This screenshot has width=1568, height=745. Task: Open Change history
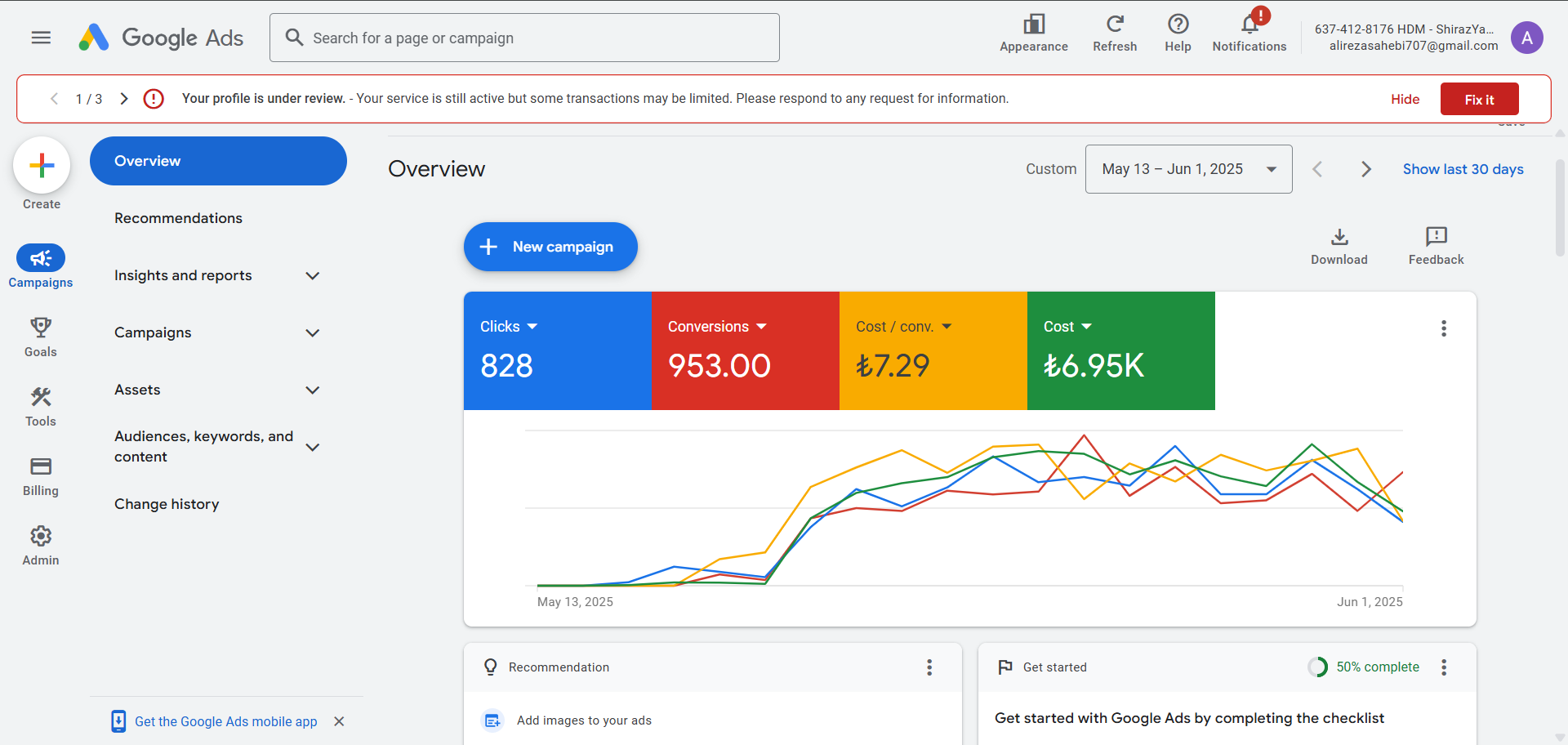[167, 504]
